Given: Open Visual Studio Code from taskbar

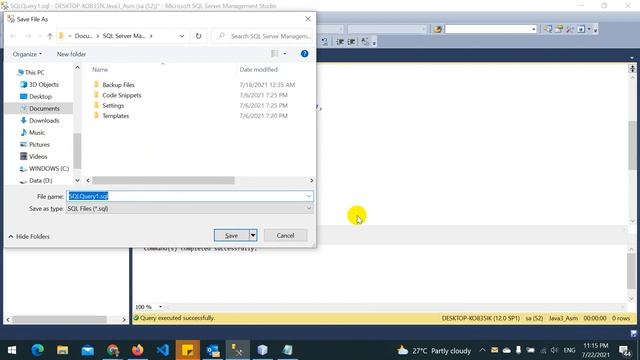Looking at the screenshot, I should click(162, 350).
